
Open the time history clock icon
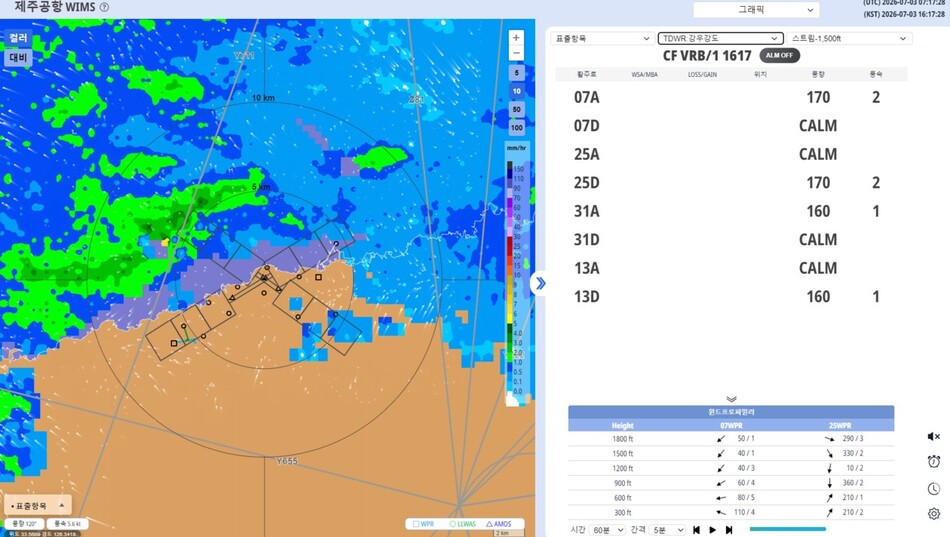coord(934,489)
